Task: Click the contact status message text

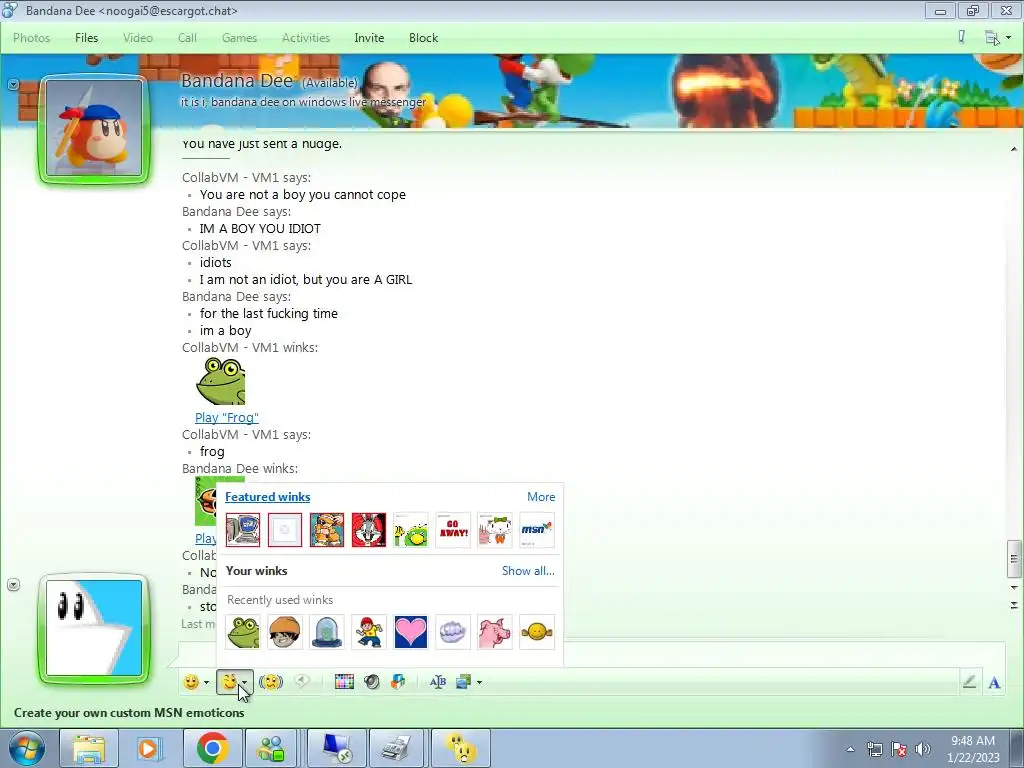Action: coord(304,102)
